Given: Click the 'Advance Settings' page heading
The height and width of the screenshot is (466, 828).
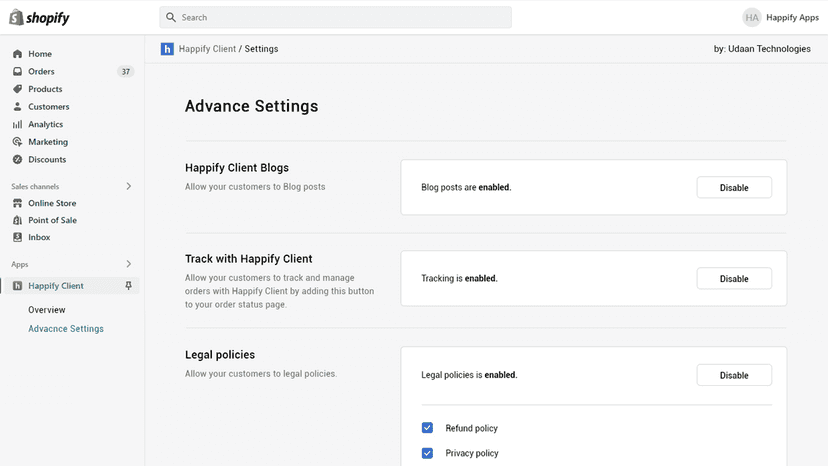Looking at the screenshot, I should click(x=251, y=106).
